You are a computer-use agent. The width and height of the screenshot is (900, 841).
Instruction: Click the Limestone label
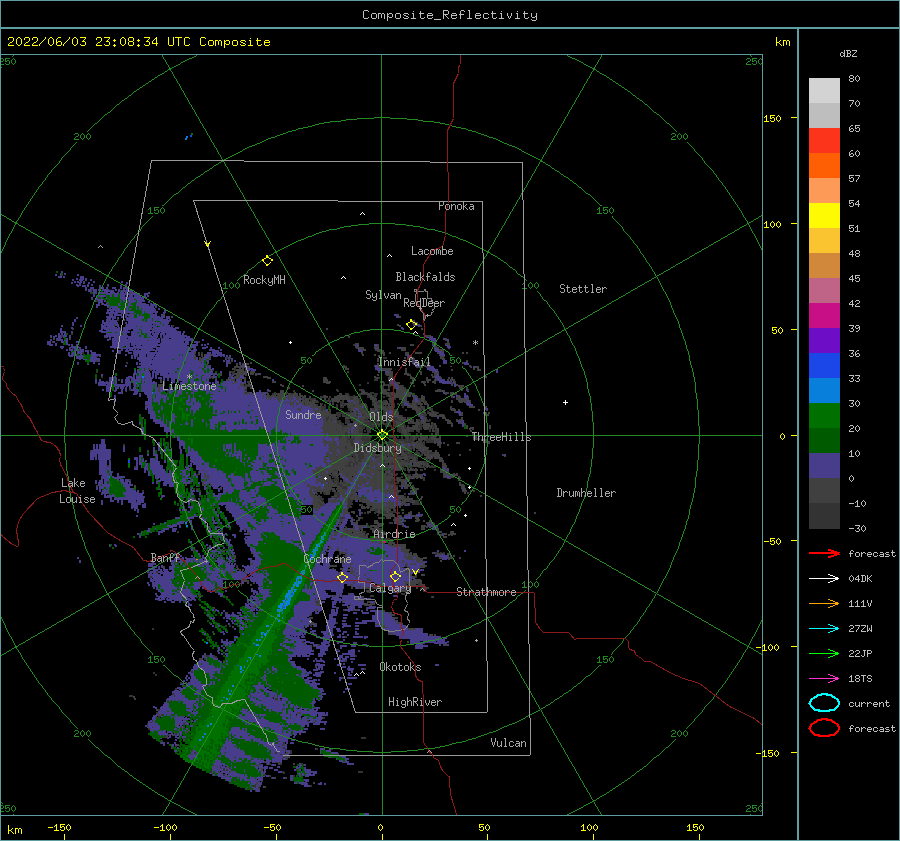189,386
